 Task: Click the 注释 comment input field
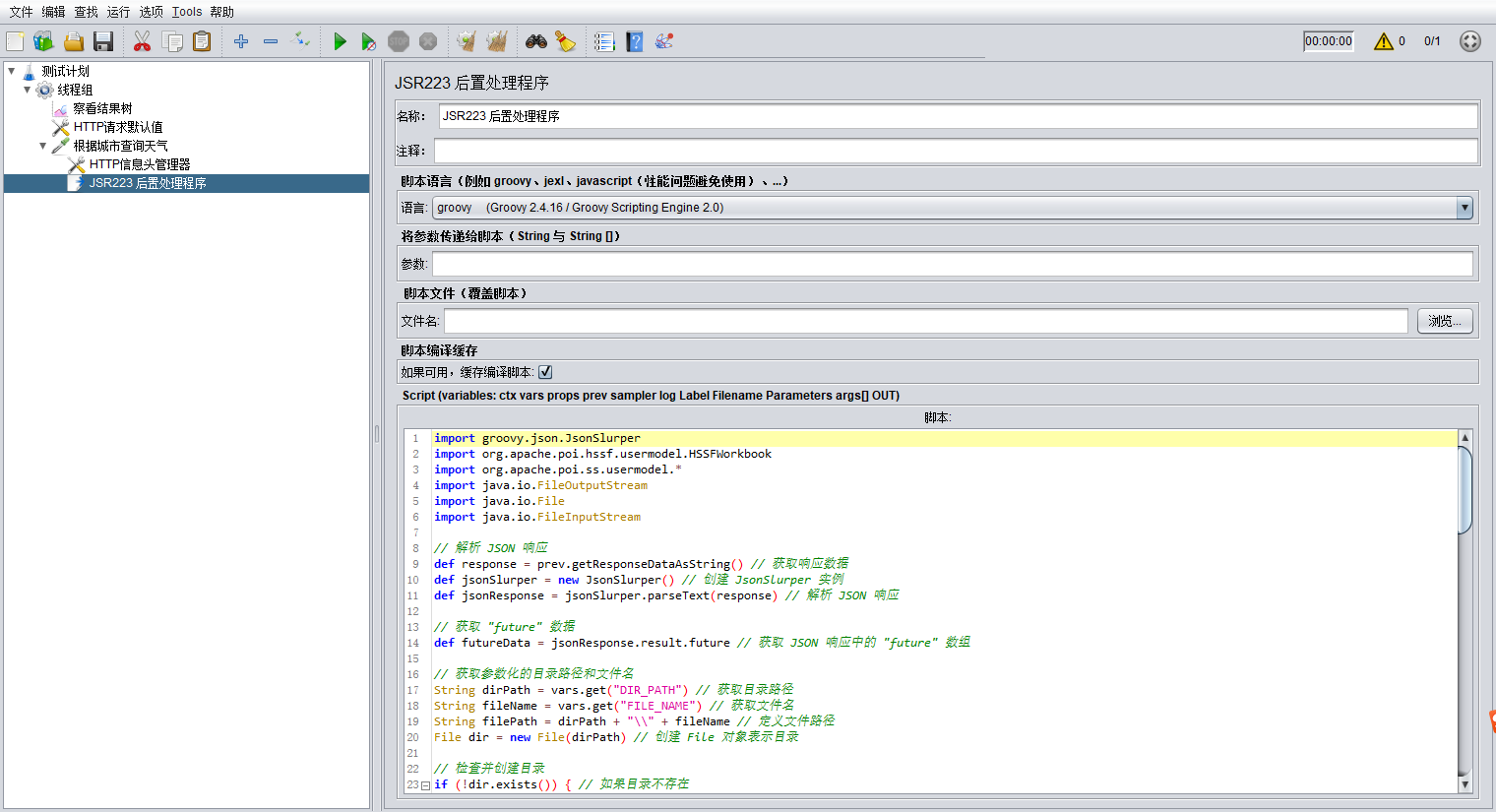tap(956, 151)
